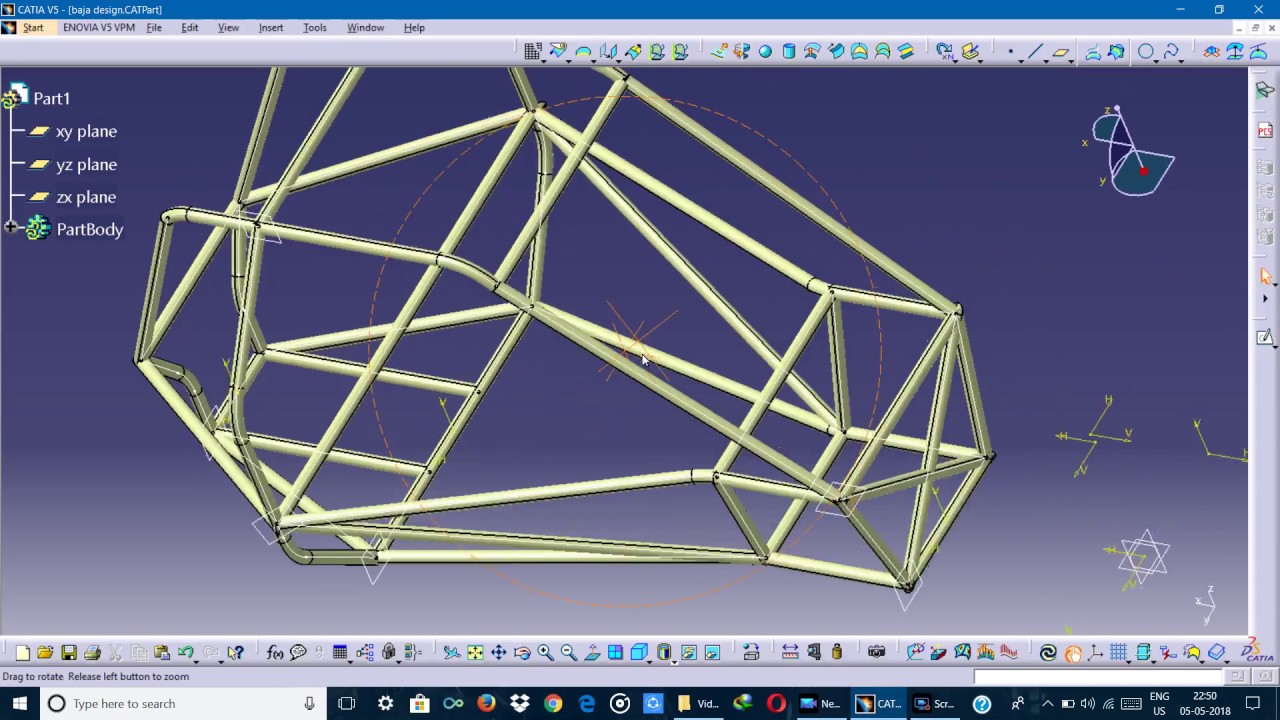The height and width of the screenshot is (720, 1280).
Task: Click the Cylinder surface tool
Action: [789, 51]
